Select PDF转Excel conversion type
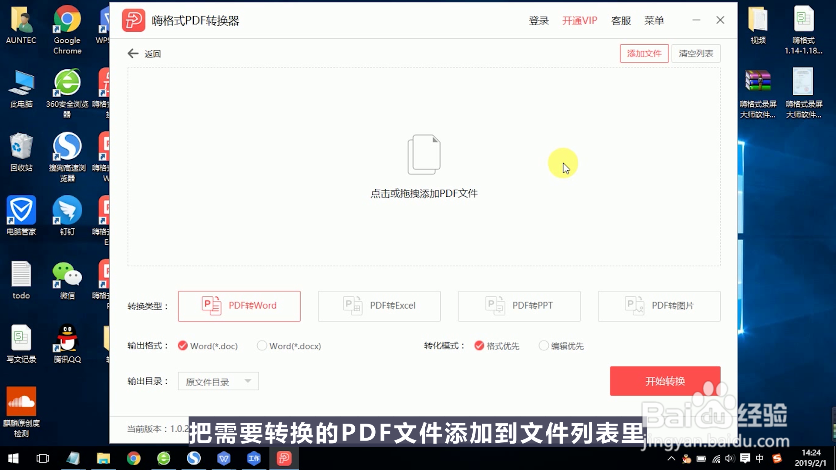Viewport: 836px width, 470px height. [379, 306]
